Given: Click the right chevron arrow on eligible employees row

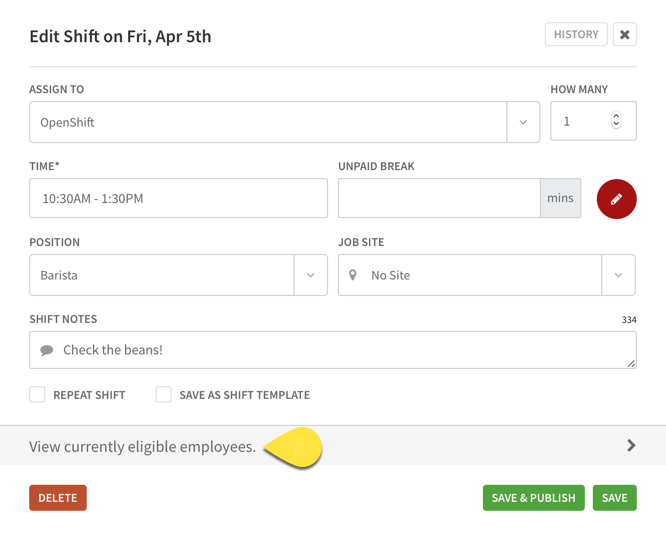Looking at the screenshot, I should point(631,445).
